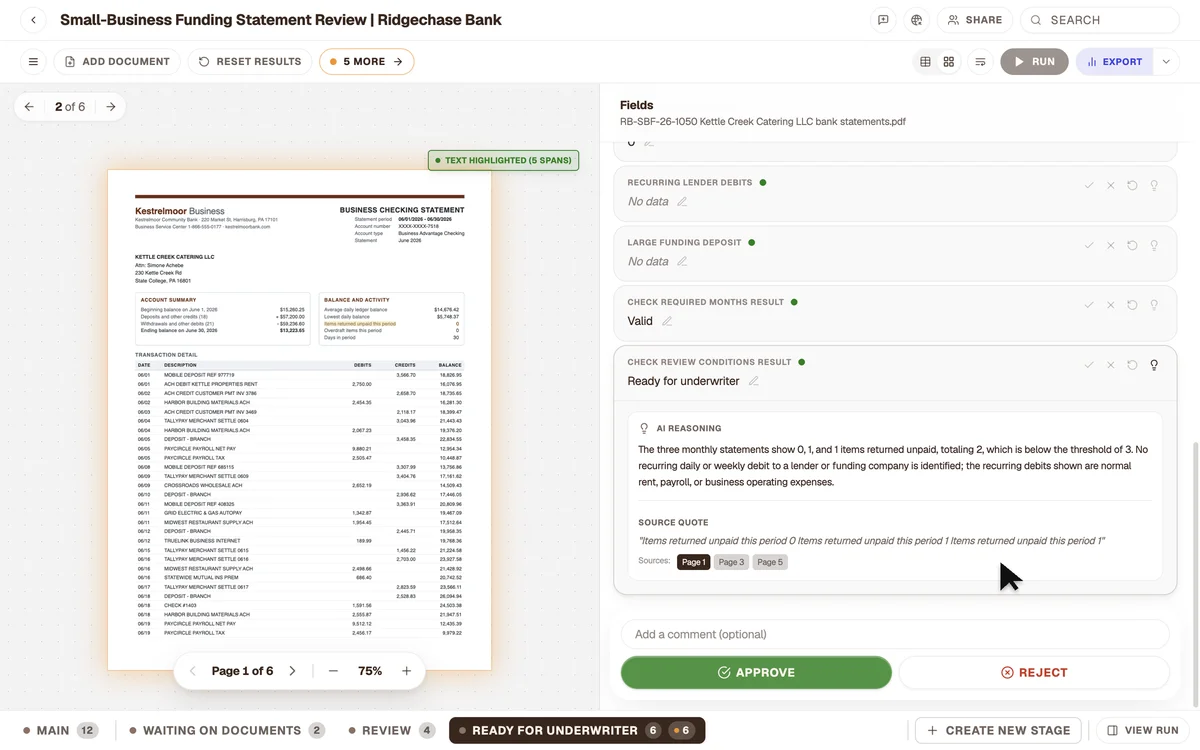Click the Reject button

(1034, 673)
